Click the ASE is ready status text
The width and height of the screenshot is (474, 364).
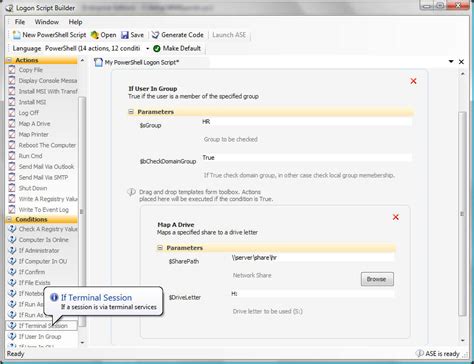442,354
